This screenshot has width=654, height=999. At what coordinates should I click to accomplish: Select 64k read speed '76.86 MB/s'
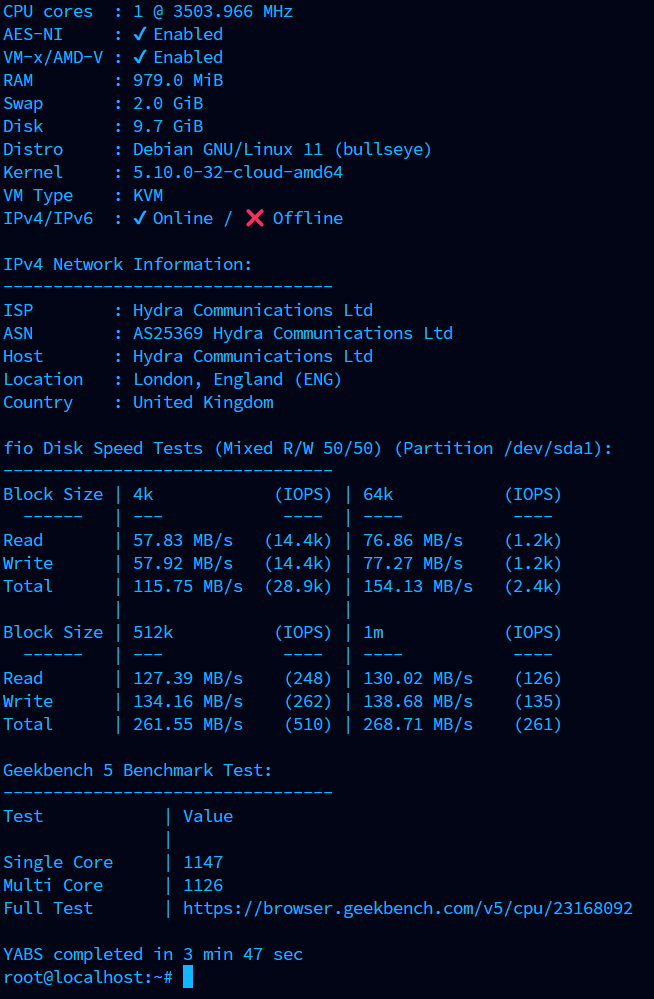413,540
